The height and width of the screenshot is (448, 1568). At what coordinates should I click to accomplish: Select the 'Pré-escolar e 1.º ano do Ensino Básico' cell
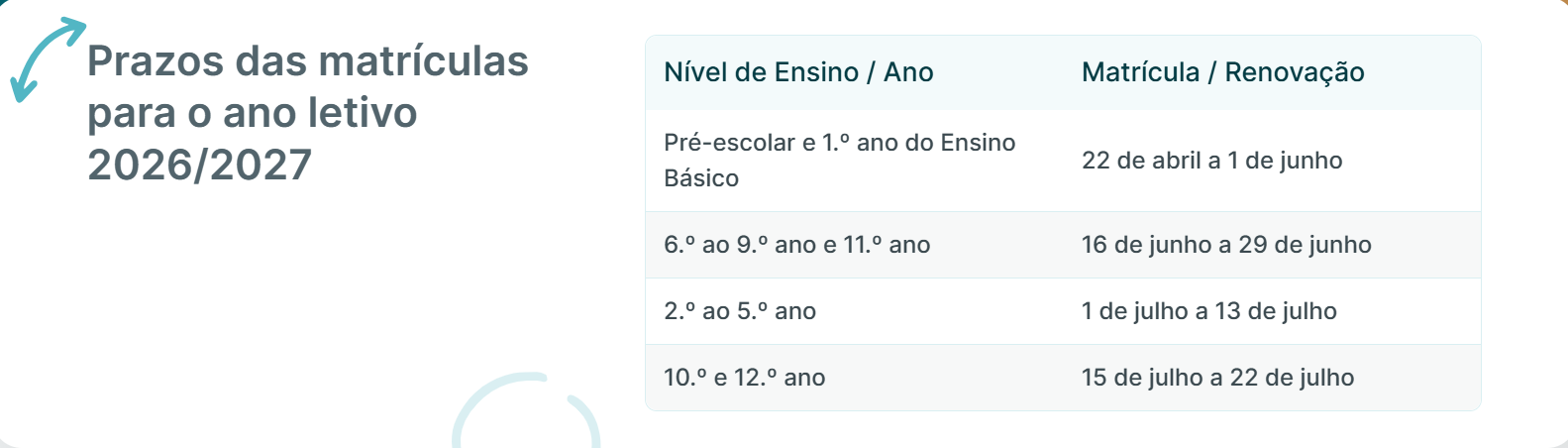tap(839, 161)
